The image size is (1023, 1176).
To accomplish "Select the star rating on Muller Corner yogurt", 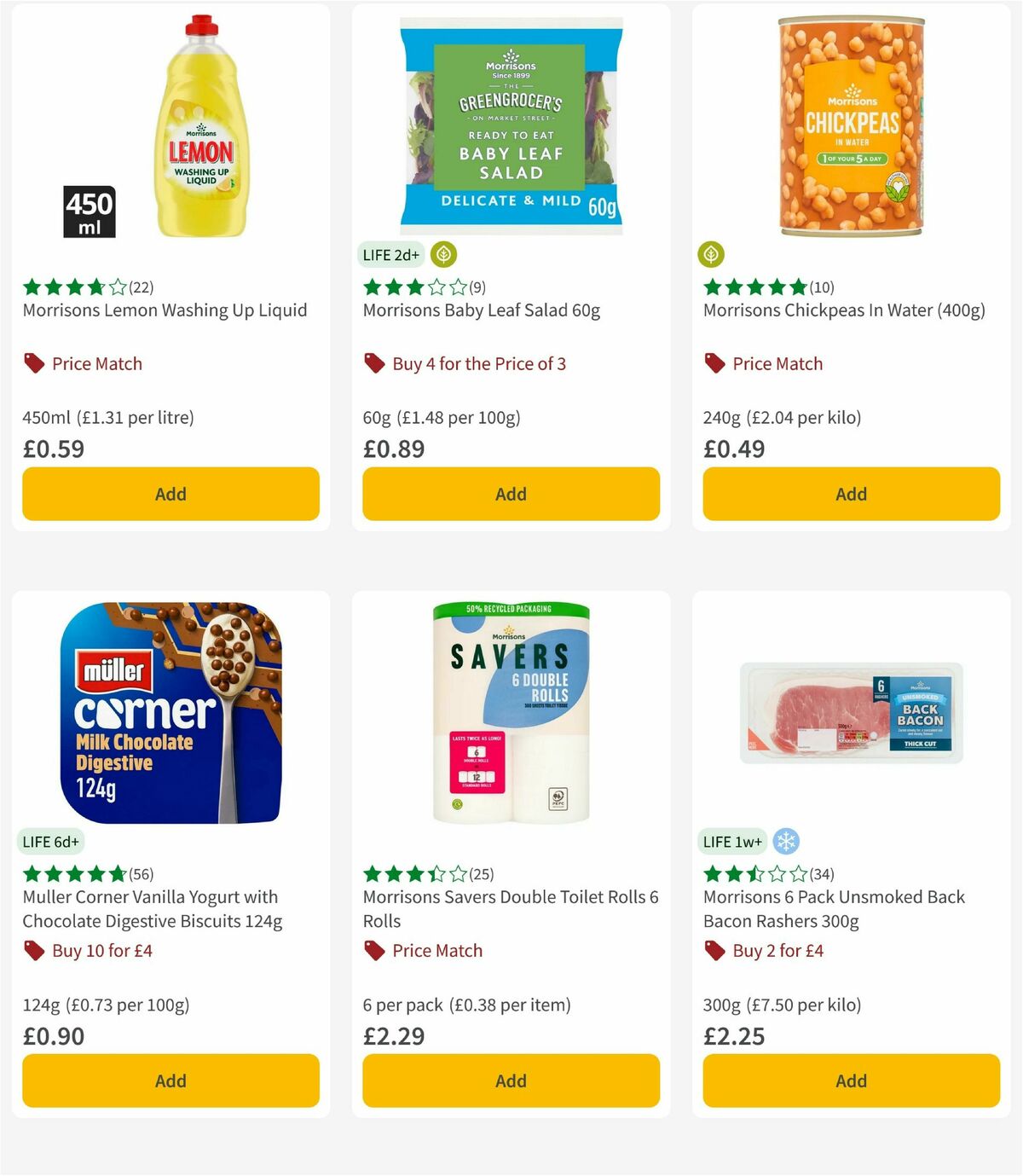I will 73,874.
